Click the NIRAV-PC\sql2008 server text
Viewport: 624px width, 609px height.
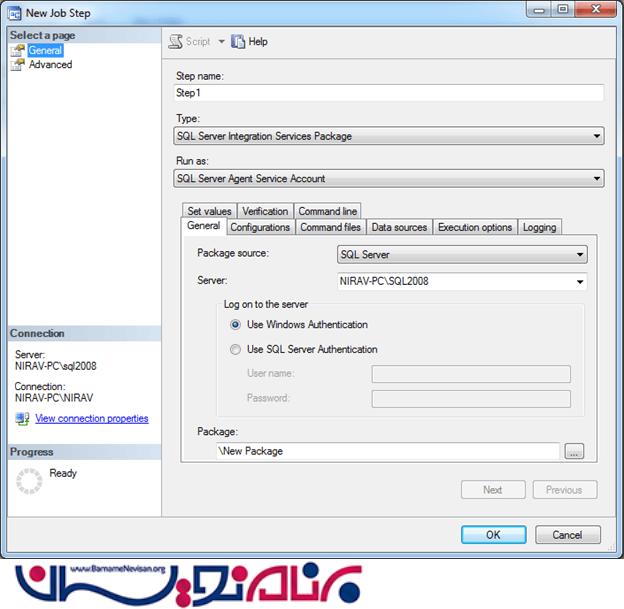tap(56, 366)
